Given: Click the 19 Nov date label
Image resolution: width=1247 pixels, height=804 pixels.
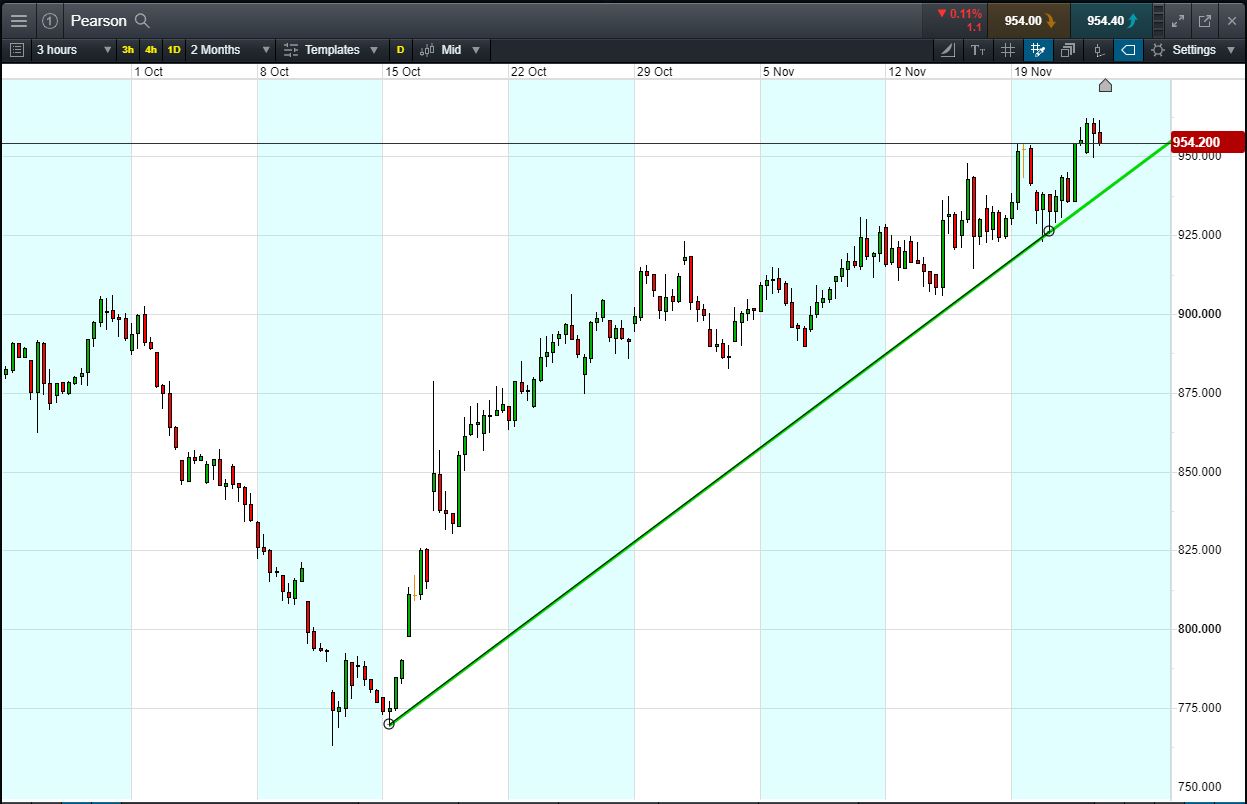Looking at the screenshot, I should (x=1033, y=71).
